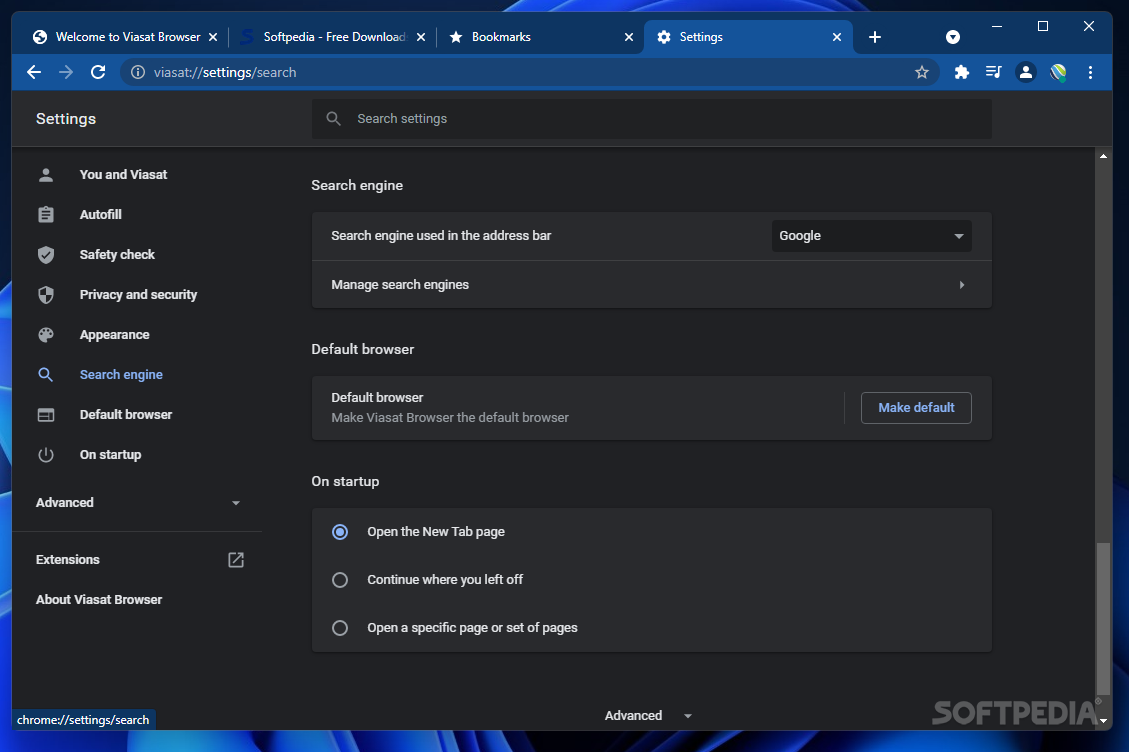Switch to Softpedia - Free Download tab
This screenshot has width=1129, height=752.
[x=334, y=37]
